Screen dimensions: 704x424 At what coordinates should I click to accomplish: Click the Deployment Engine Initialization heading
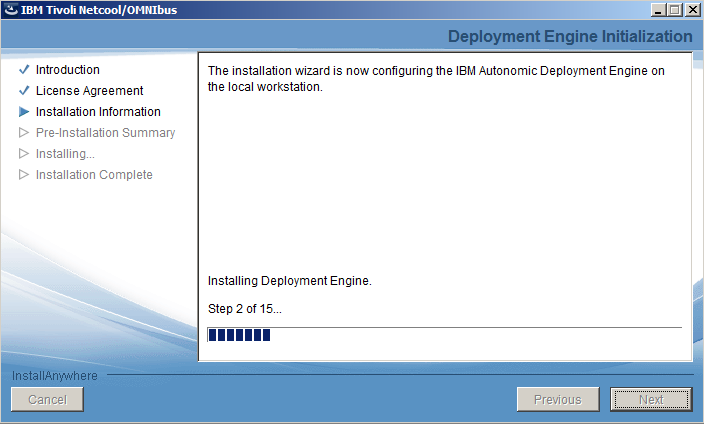(570, 36)
